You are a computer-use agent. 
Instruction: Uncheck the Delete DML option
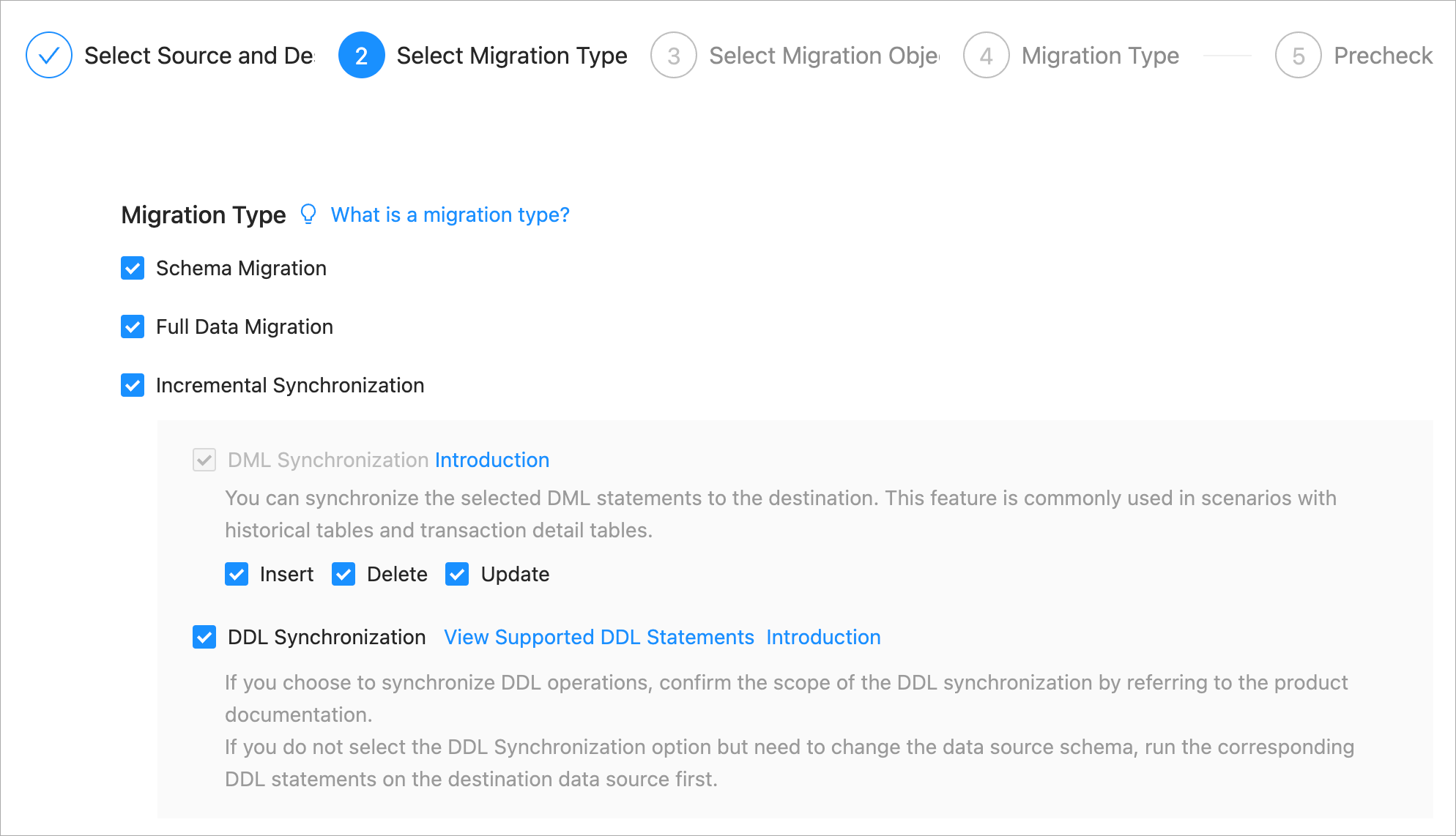343,574
